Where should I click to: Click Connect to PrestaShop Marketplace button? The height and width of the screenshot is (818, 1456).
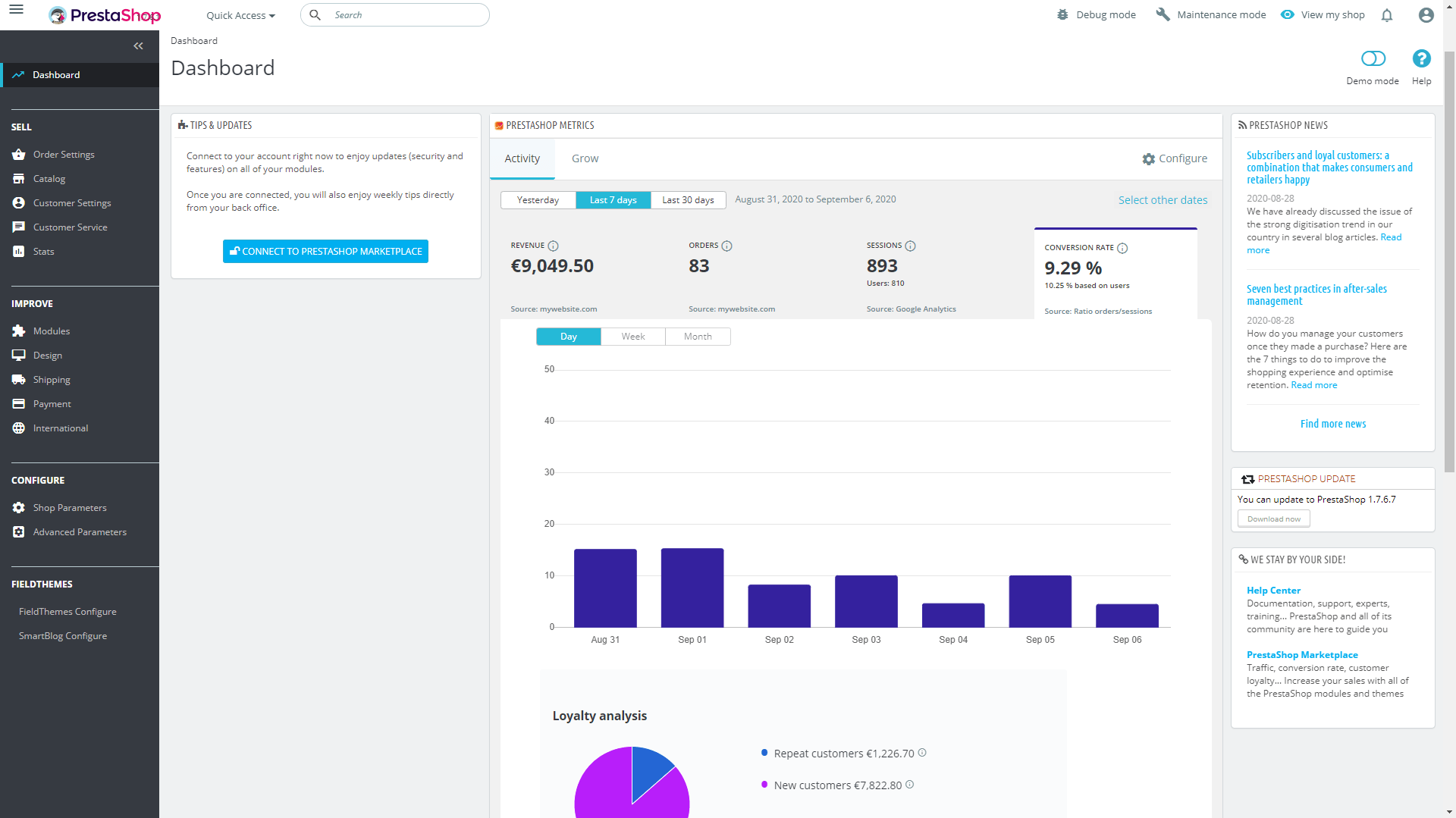325,251
